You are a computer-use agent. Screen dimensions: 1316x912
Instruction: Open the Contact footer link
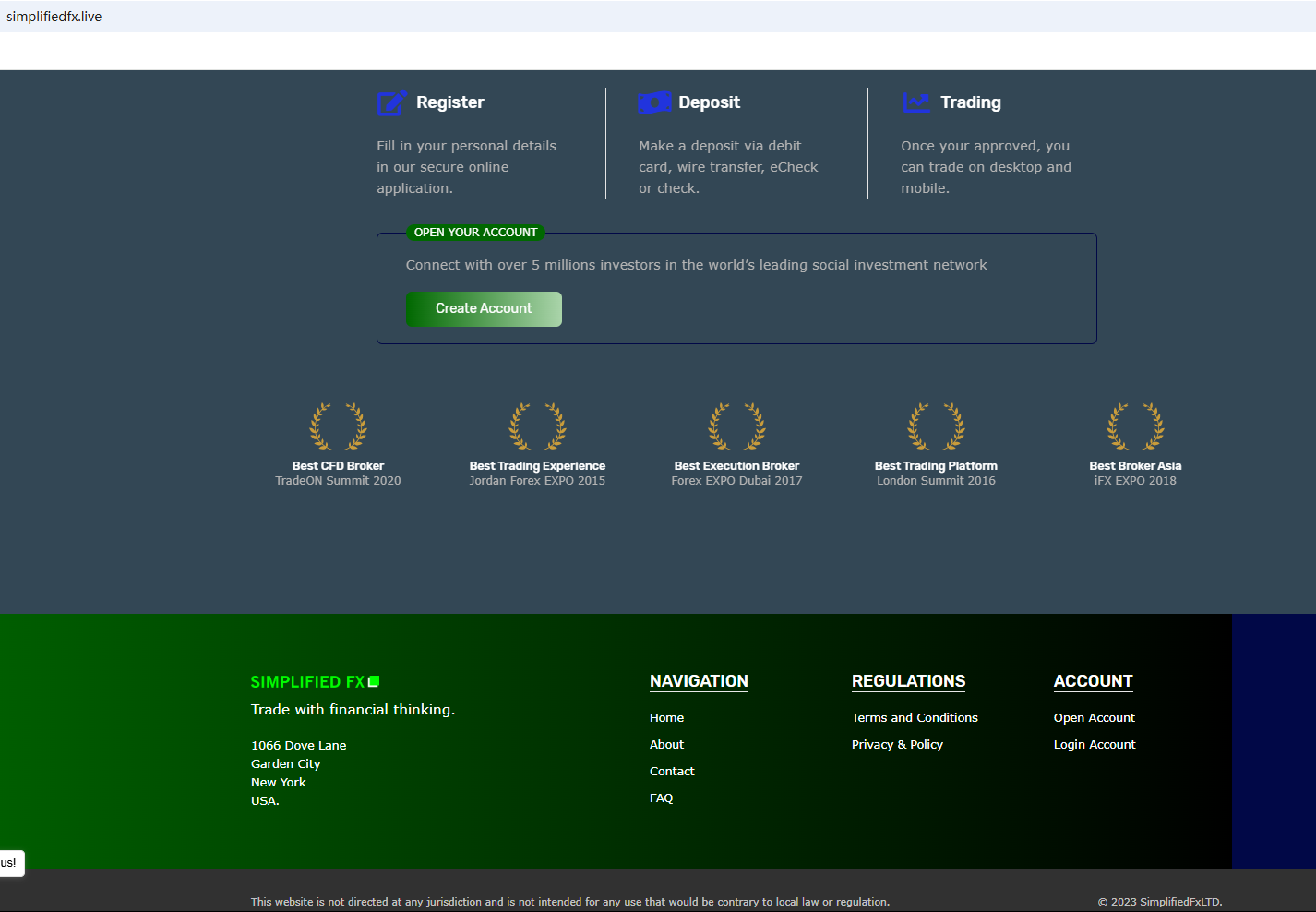(x=672, y=772)
